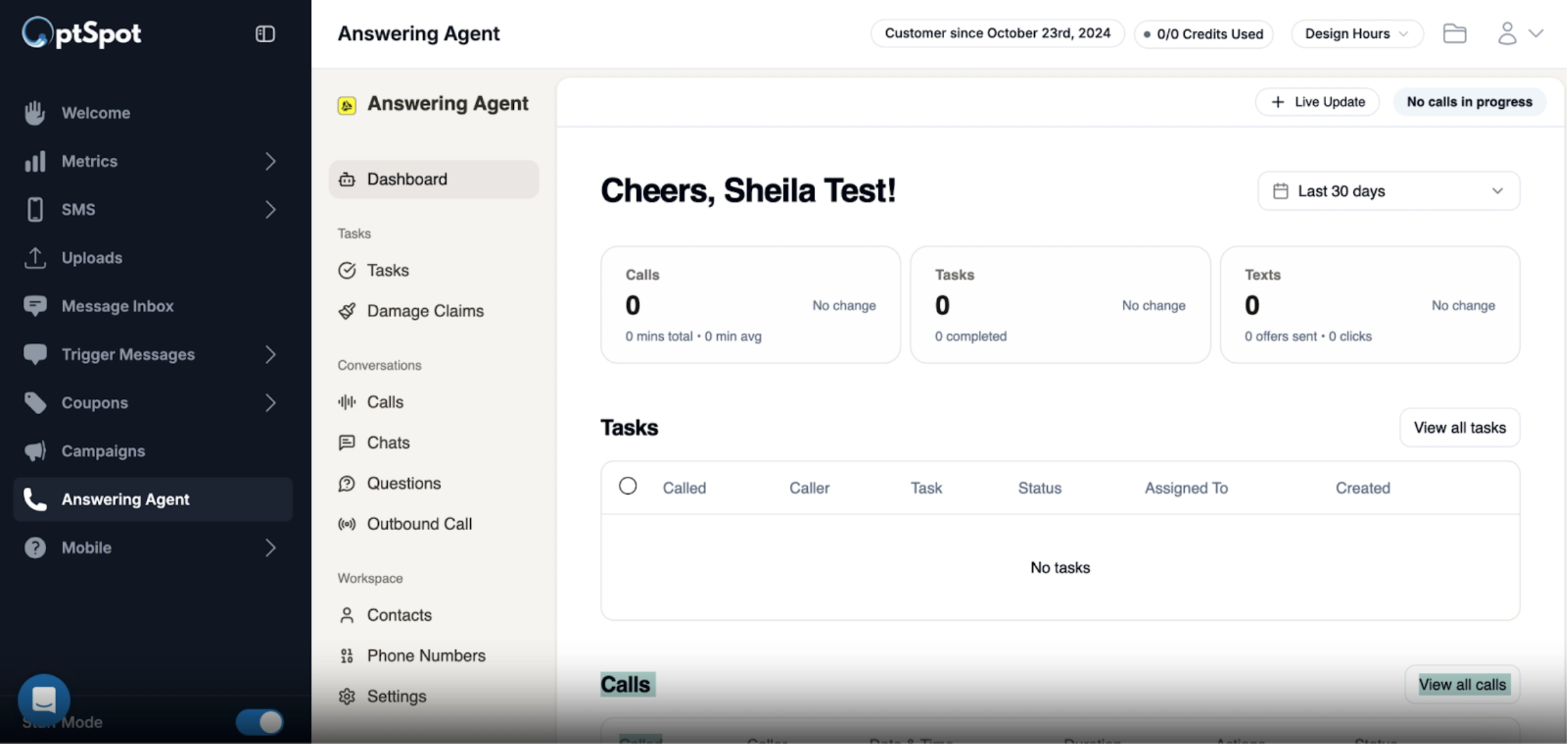
Task: Enable Live Update
Action: [1317, 102]
